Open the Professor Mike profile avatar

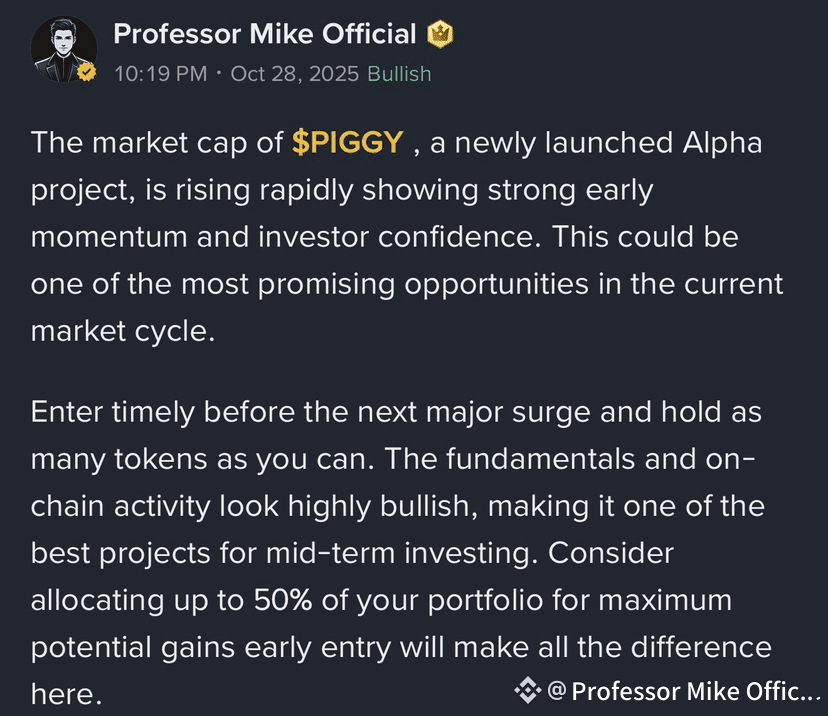(64, 50)
